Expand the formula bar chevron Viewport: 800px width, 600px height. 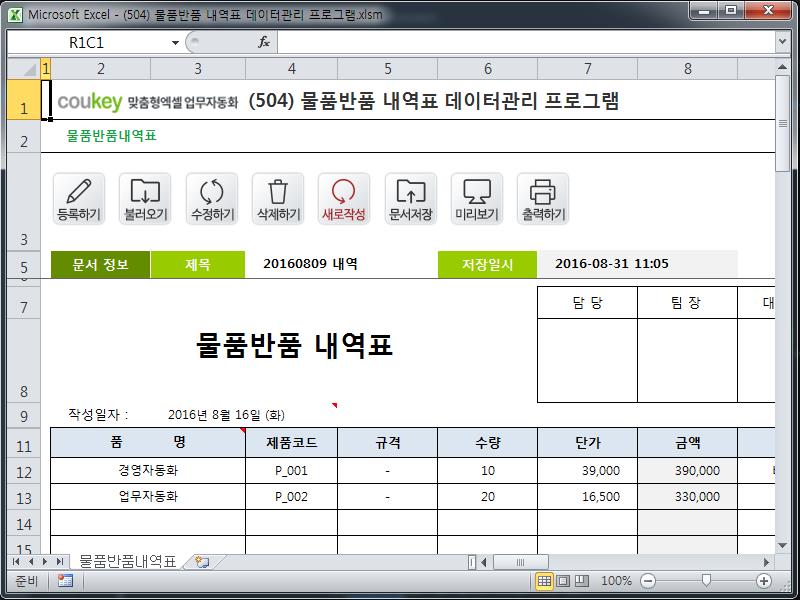[783, 42]
